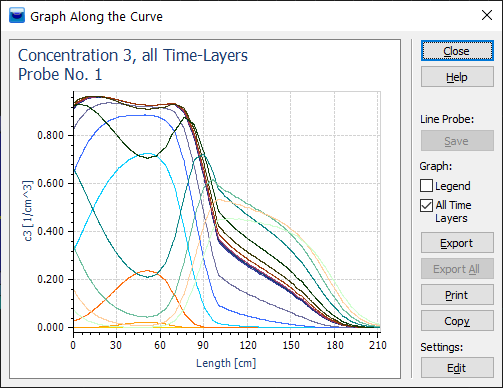Viewport: 503px width, 388px height.
Task: Copy the graph to clipboard
Action: click(457, 321)
